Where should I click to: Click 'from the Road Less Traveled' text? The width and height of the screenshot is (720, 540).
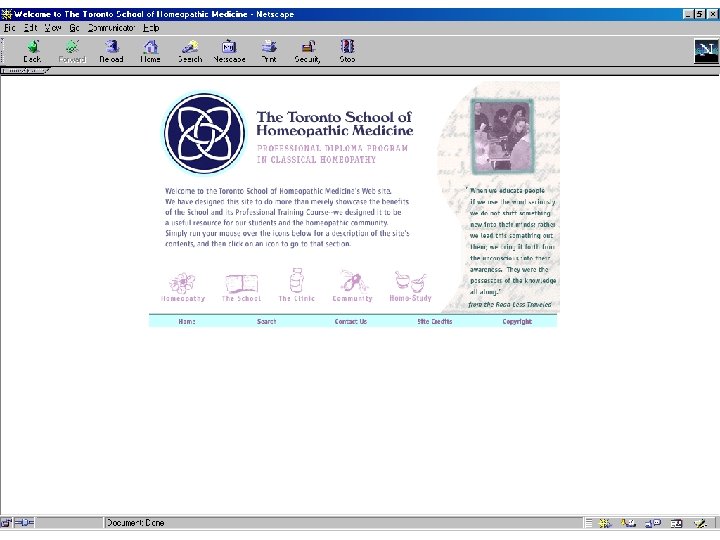click(510, 304)
